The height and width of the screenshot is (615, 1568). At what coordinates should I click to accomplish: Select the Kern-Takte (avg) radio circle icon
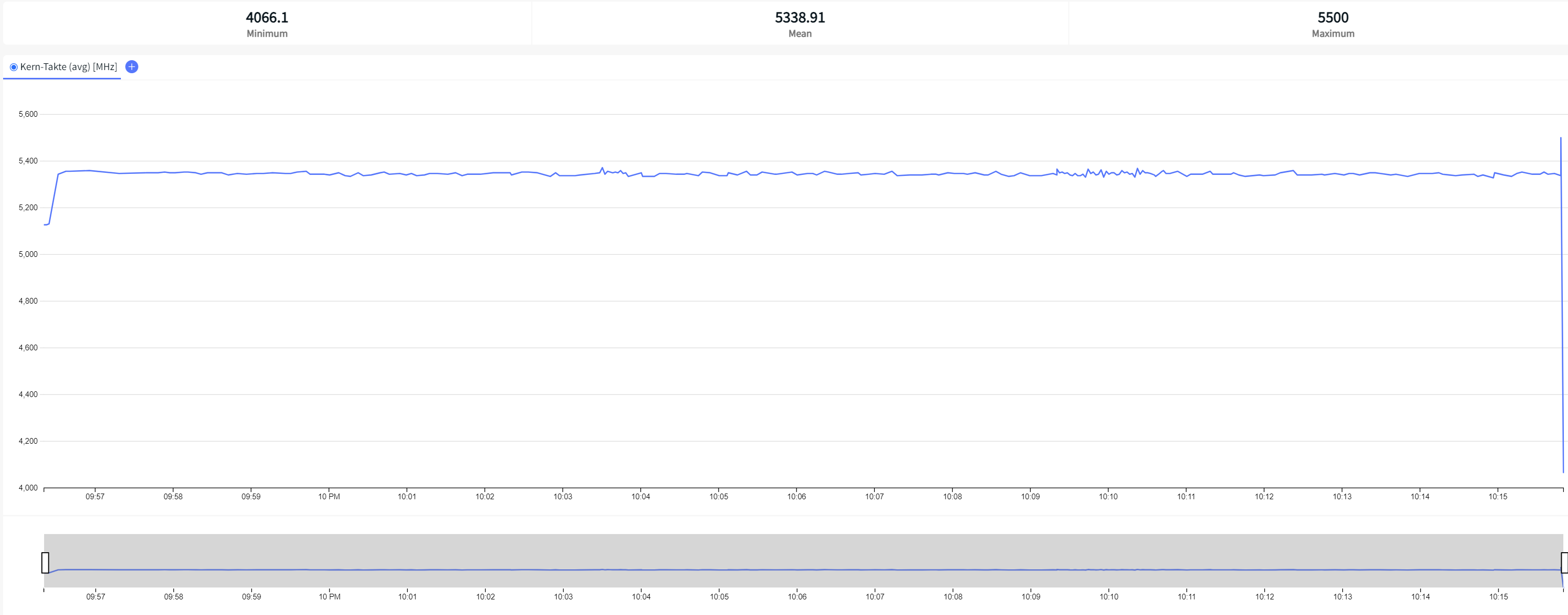[13, 67]
